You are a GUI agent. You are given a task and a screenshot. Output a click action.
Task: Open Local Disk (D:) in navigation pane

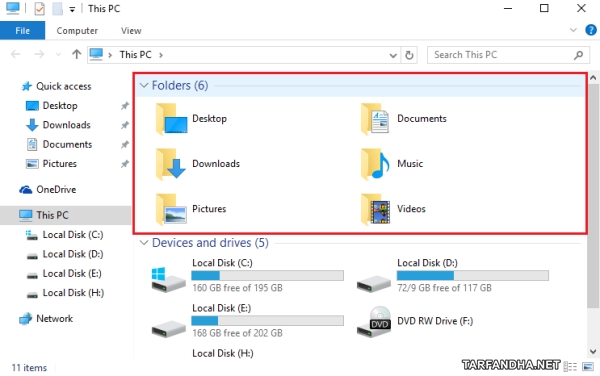(73, 254)
